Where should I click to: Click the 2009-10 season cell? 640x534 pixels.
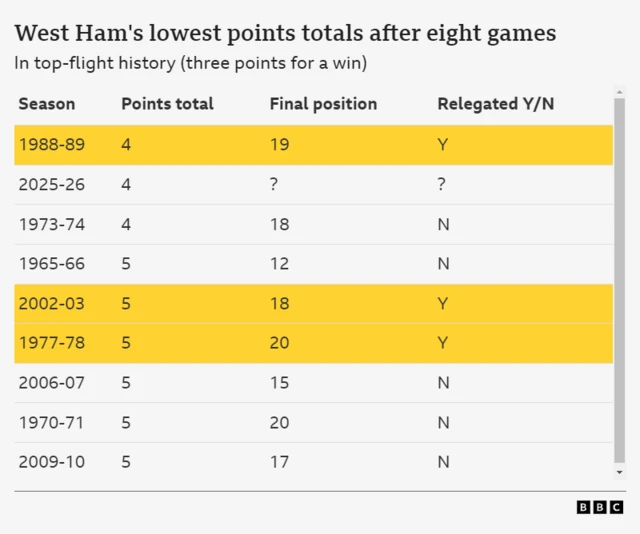click(51, 462)
